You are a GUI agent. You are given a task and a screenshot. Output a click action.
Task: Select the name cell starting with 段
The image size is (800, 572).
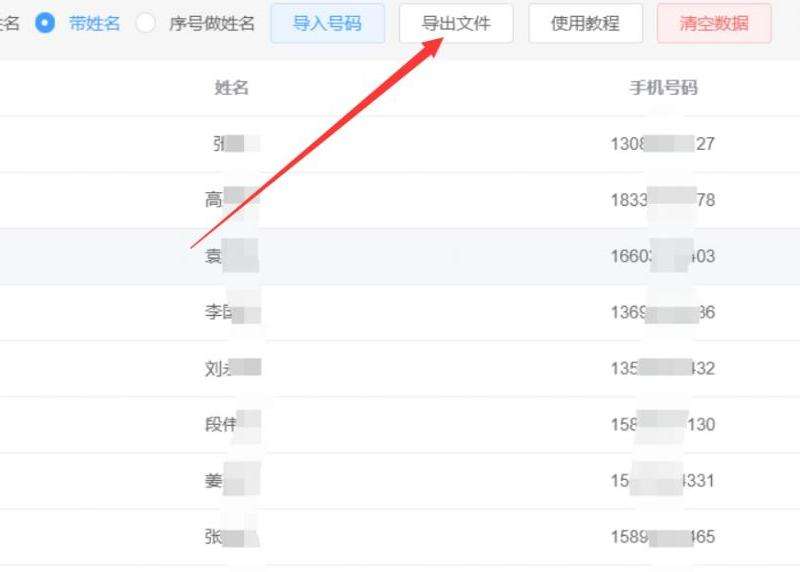[231, 425]
